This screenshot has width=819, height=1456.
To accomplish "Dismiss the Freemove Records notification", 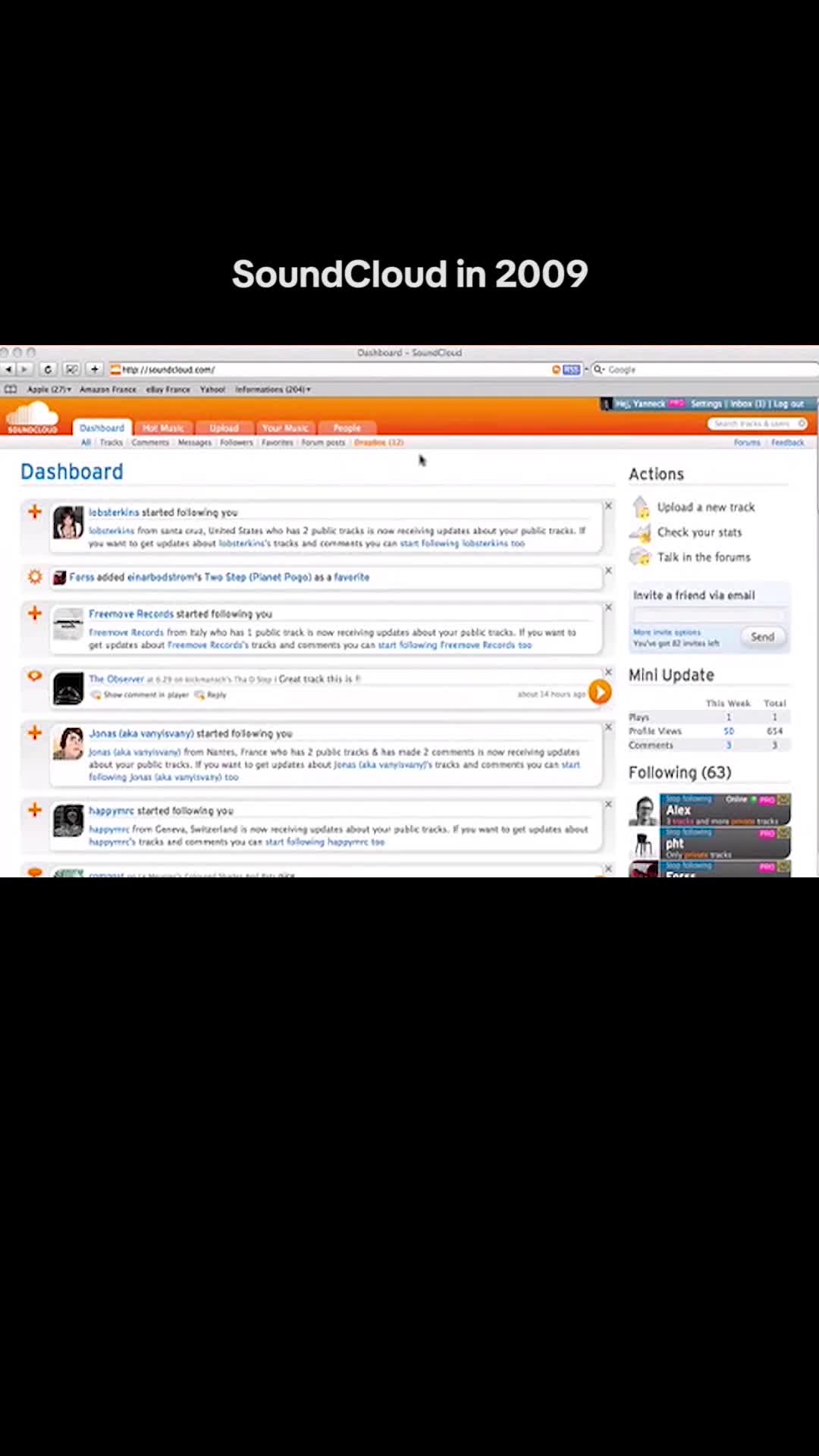I will pyautogui.click(x=608, y=607).
